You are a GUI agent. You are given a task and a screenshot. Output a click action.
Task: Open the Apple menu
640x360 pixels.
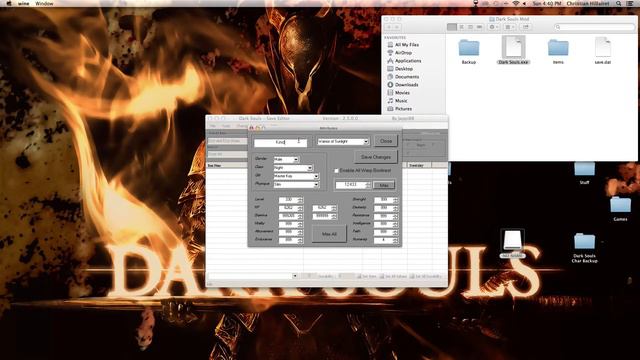(8, 3)
